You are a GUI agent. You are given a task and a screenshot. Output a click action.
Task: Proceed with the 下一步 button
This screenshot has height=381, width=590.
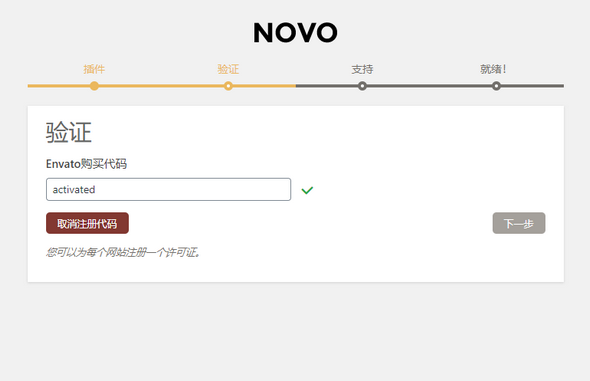[519, 223]
